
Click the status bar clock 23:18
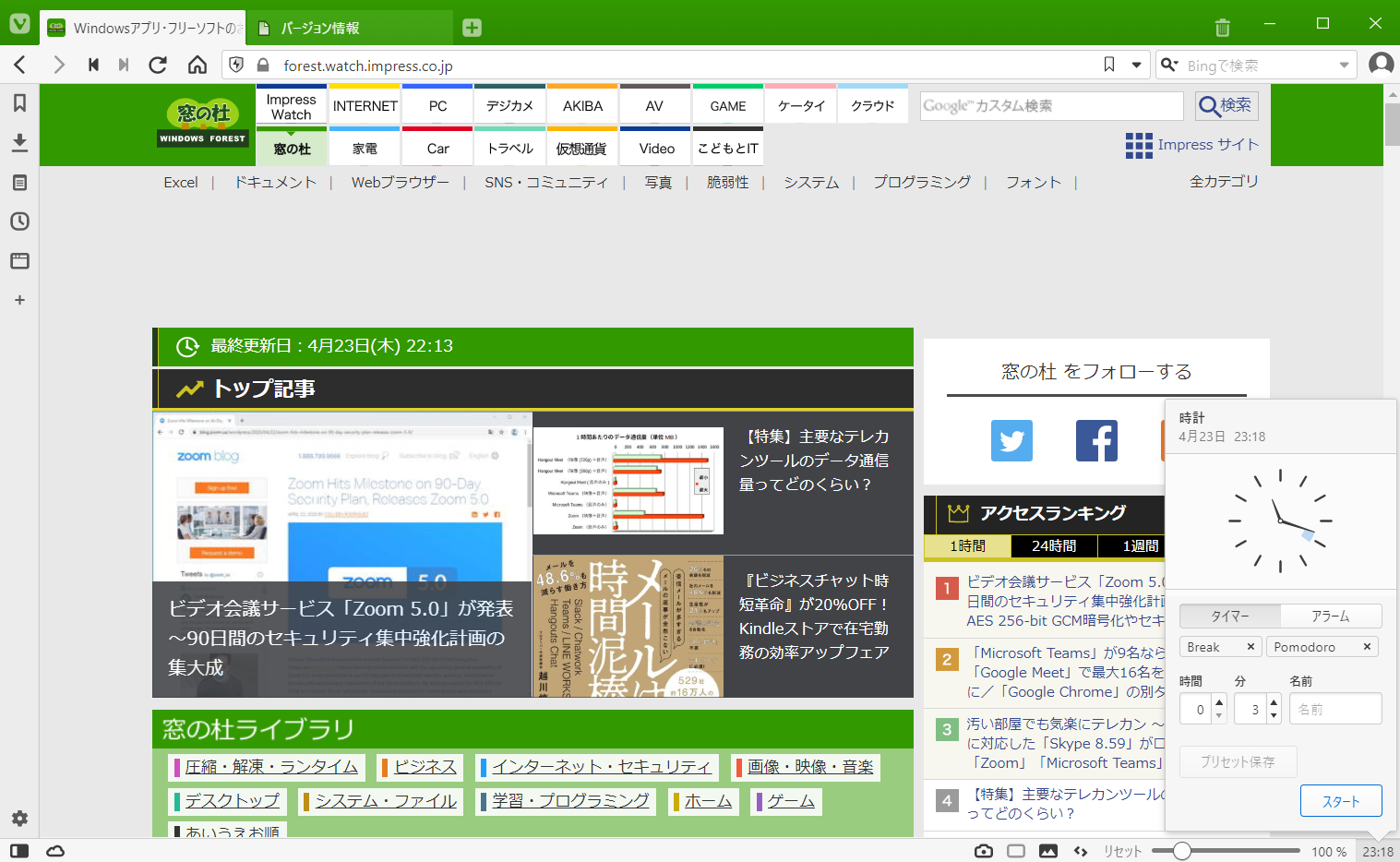(x=1378, y=851)
